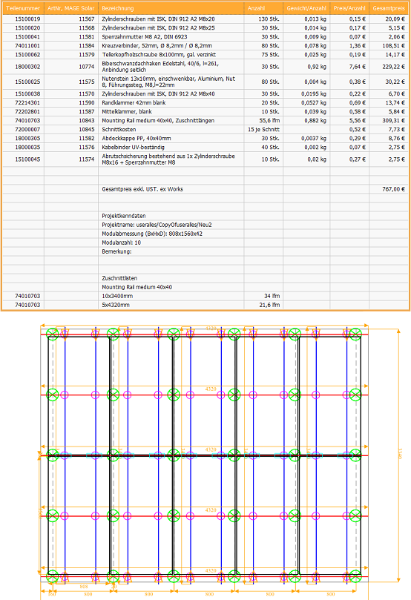Click the Gesamtpreis exkl. UST. ex Works label
This screenshot has height=600, width=411.
(142, 189)
